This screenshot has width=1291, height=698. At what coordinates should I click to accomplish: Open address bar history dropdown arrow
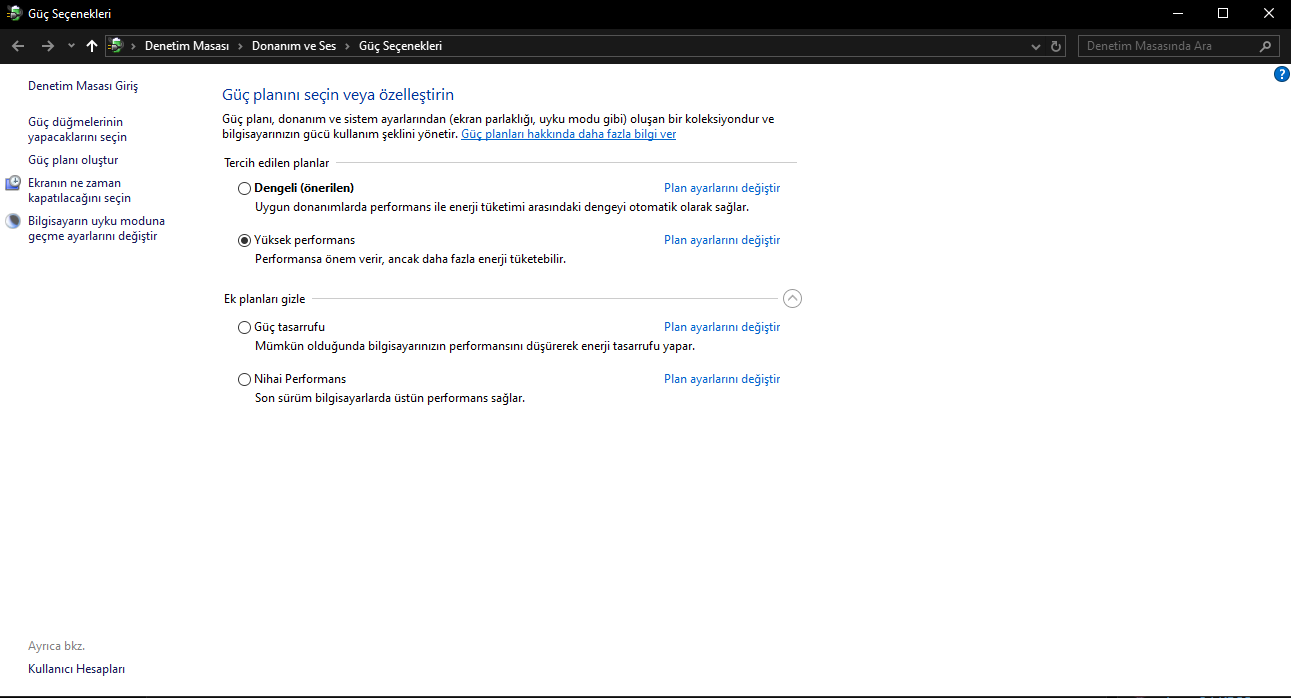(x=1036, y=46)
